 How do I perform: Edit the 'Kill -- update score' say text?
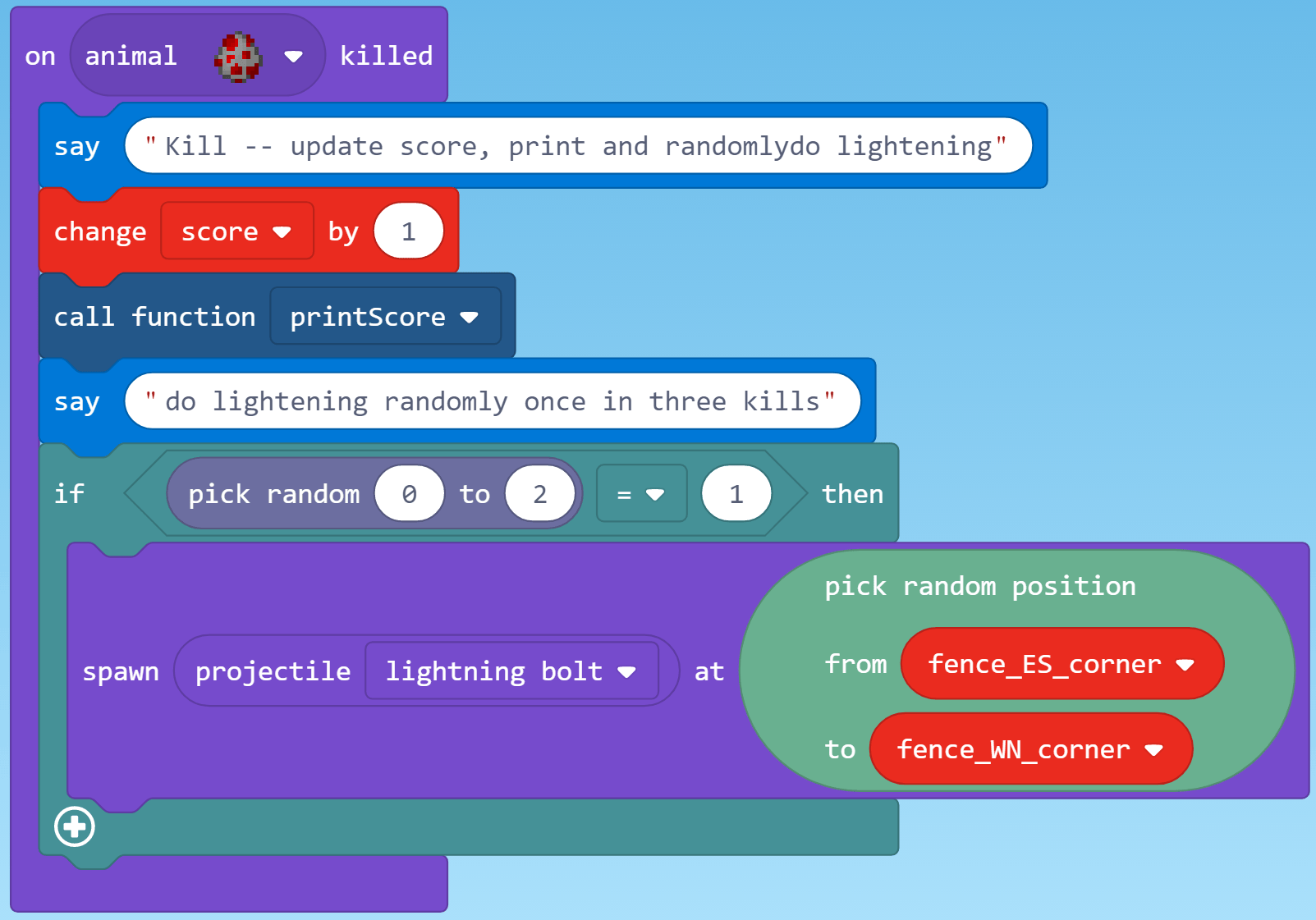point(578,146)
